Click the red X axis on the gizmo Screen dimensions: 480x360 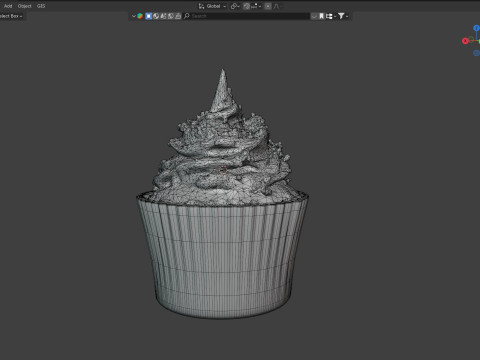465,41
